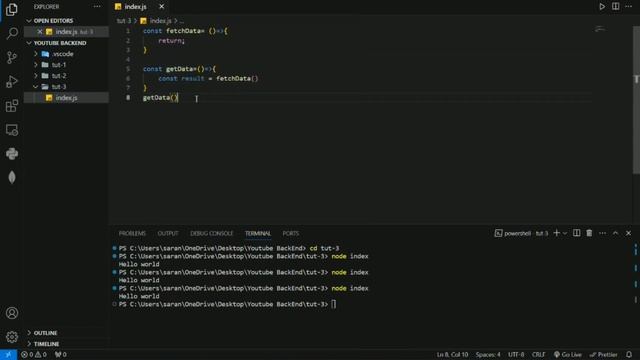The image size is (640, 360).
Task: Switch to the Debug Console tab
Action: tap(211, 233)
